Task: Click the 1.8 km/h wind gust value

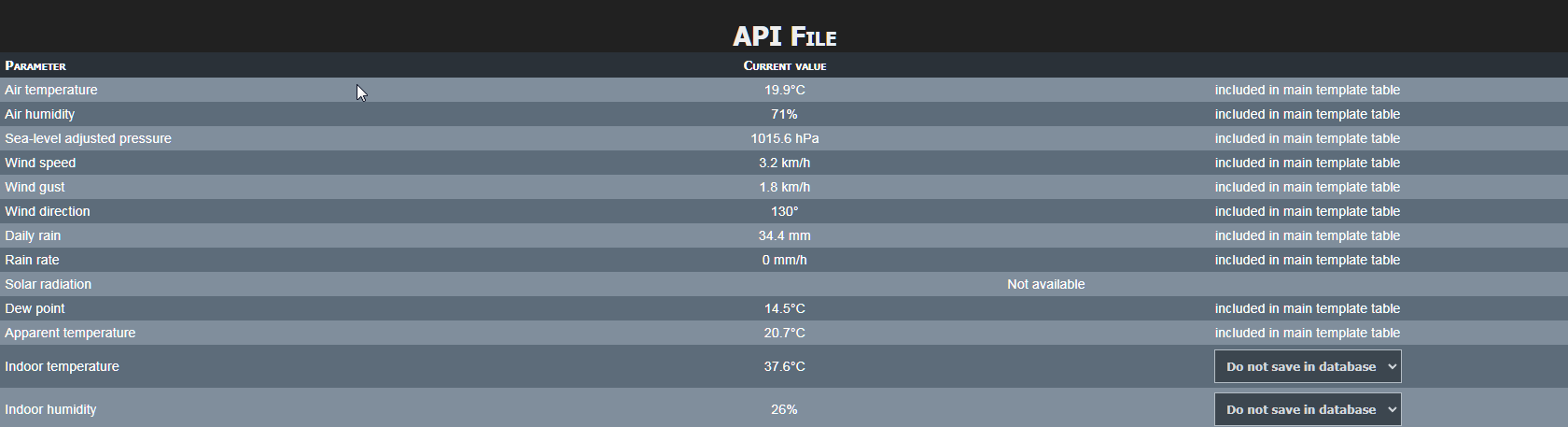Action: click(x=784, y=187)
